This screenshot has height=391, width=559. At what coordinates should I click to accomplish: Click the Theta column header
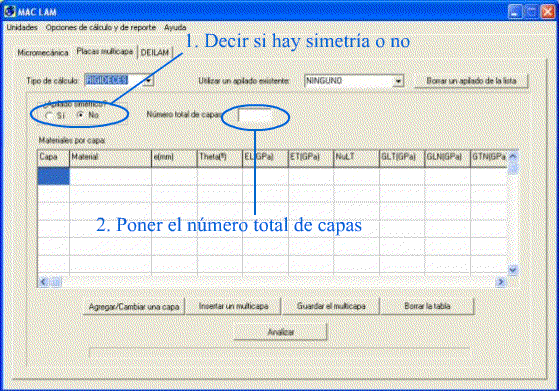tap(220, 158)
